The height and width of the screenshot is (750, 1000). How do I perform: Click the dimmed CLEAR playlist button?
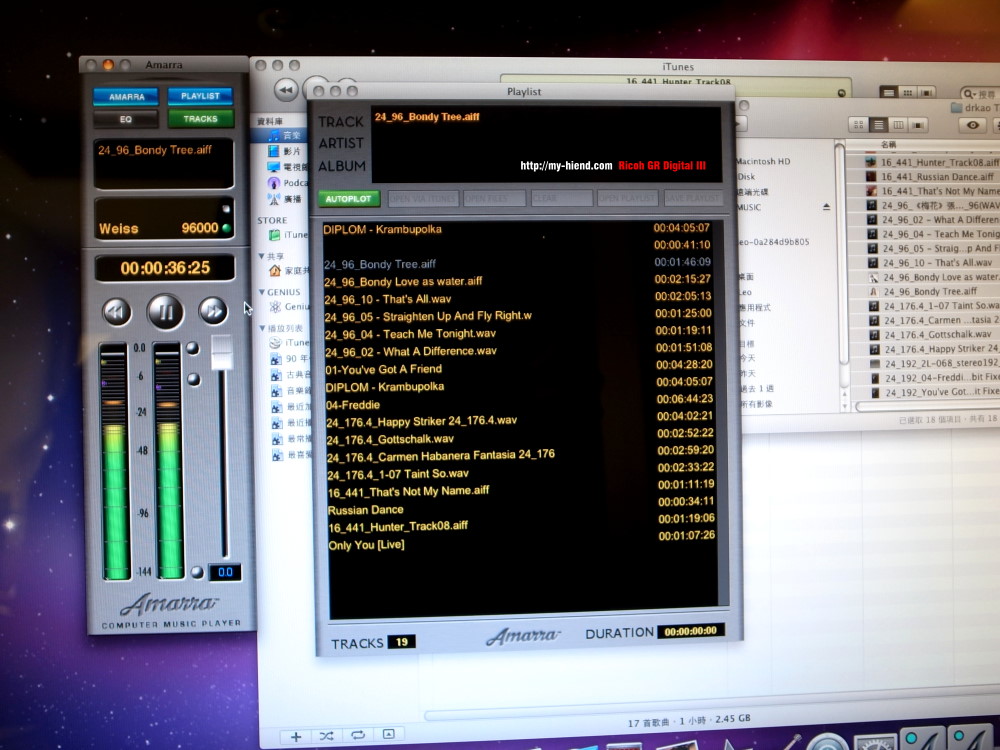point(561,198)
